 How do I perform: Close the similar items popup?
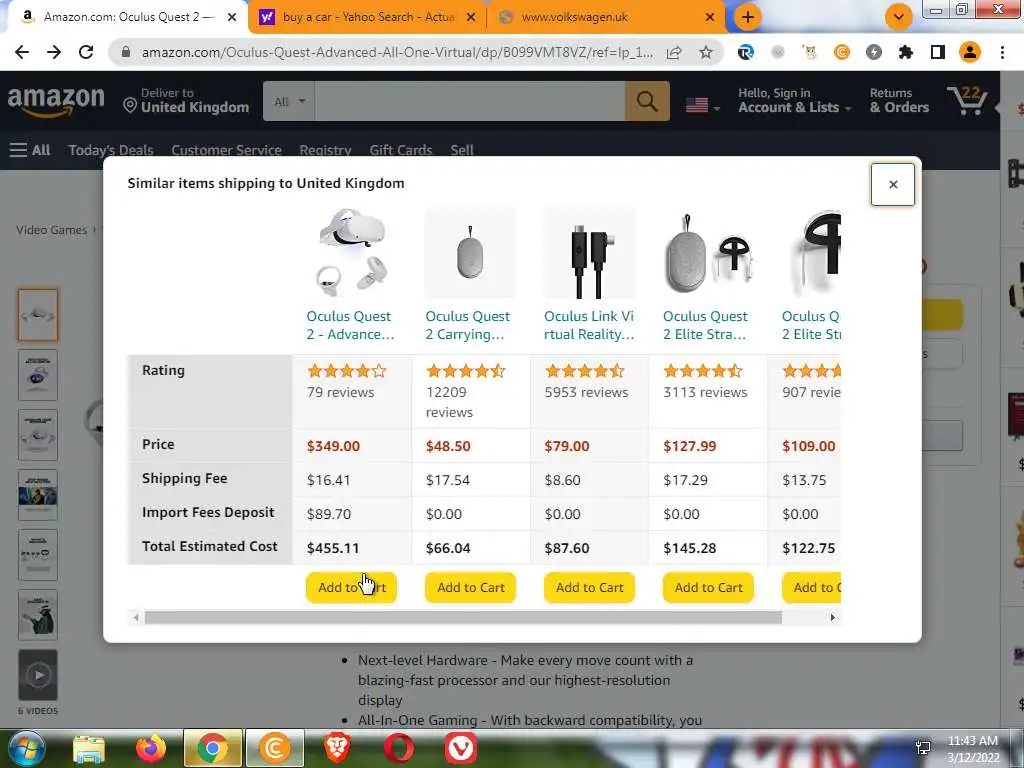[x=893, y=184]
